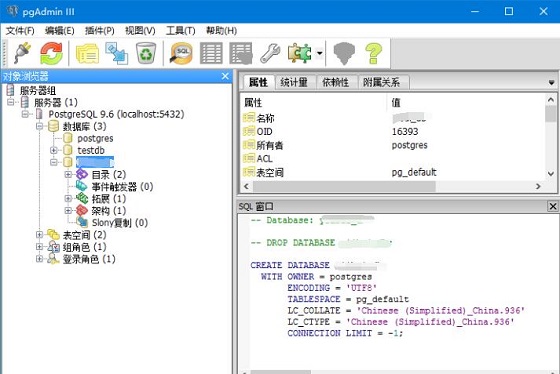
Task: Expand the 目录 (2) node
Action: (68, 174)
